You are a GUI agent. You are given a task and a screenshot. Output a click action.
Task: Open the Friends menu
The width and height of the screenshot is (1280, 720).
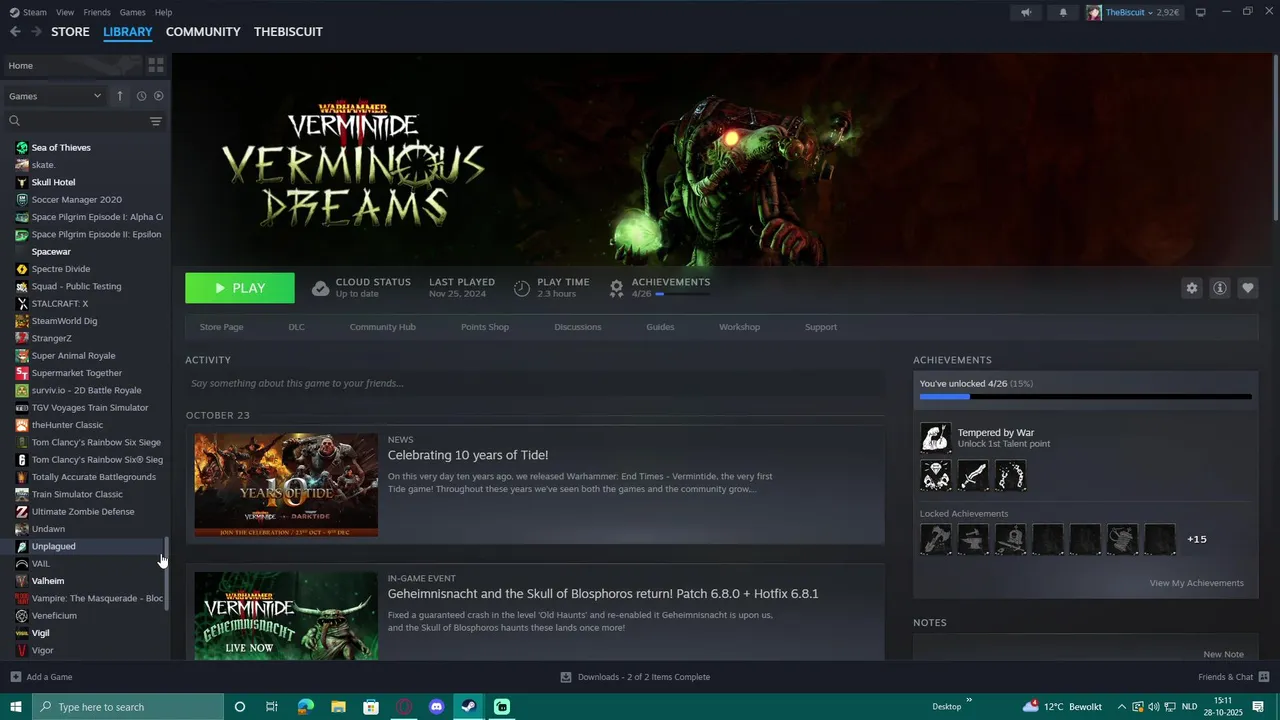click(x=97, y=12)
